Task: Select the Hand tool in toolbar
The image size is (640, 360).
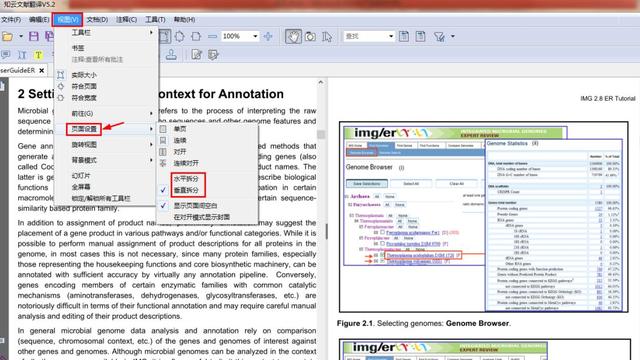Action: 293,36
